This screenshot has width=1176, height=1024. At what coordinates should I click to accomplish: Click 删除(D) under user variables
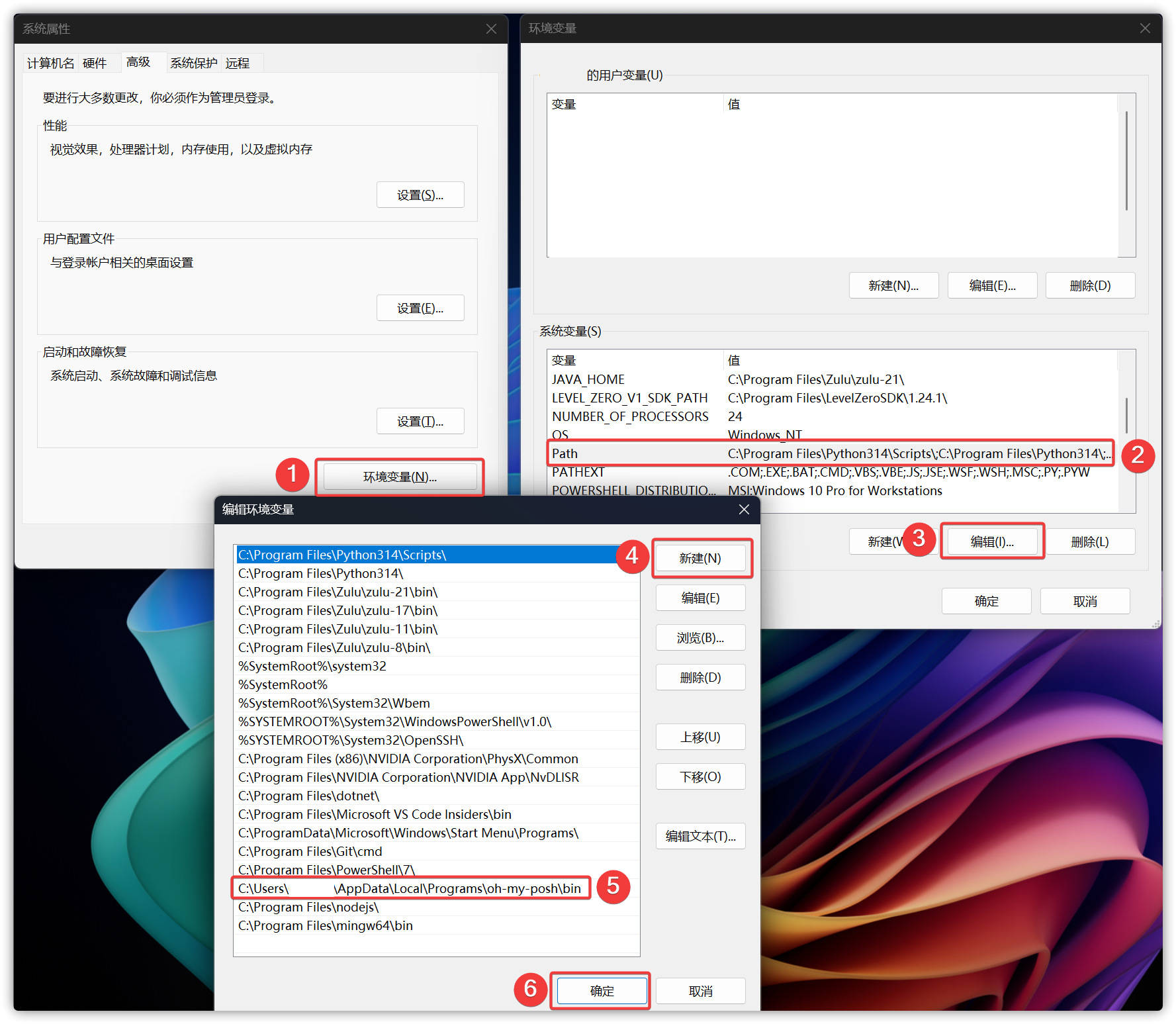tap(1090, 286)
